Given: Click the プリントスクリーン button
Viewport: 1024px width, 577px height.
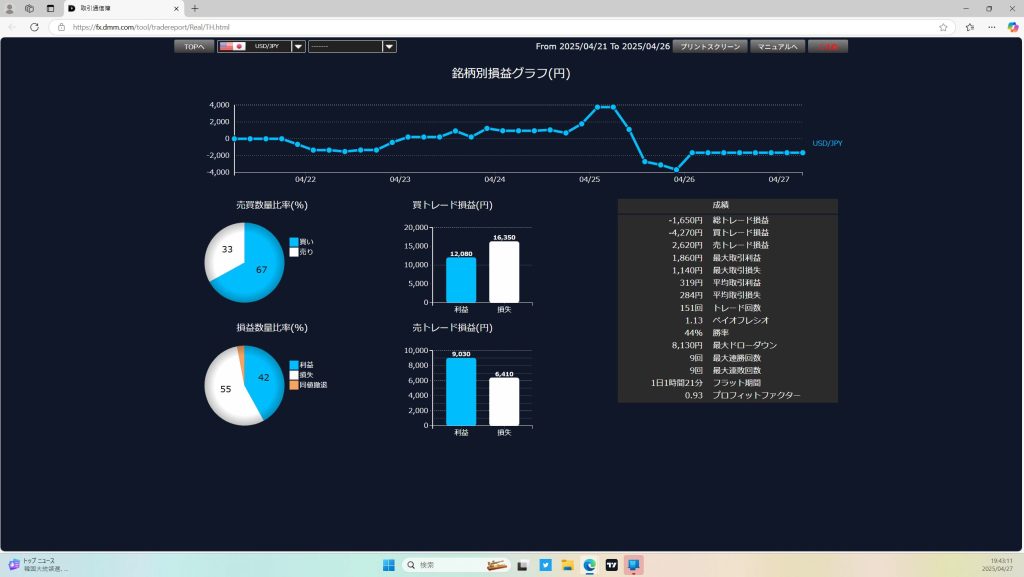Looking at the screenshot, I should point(709,46).
